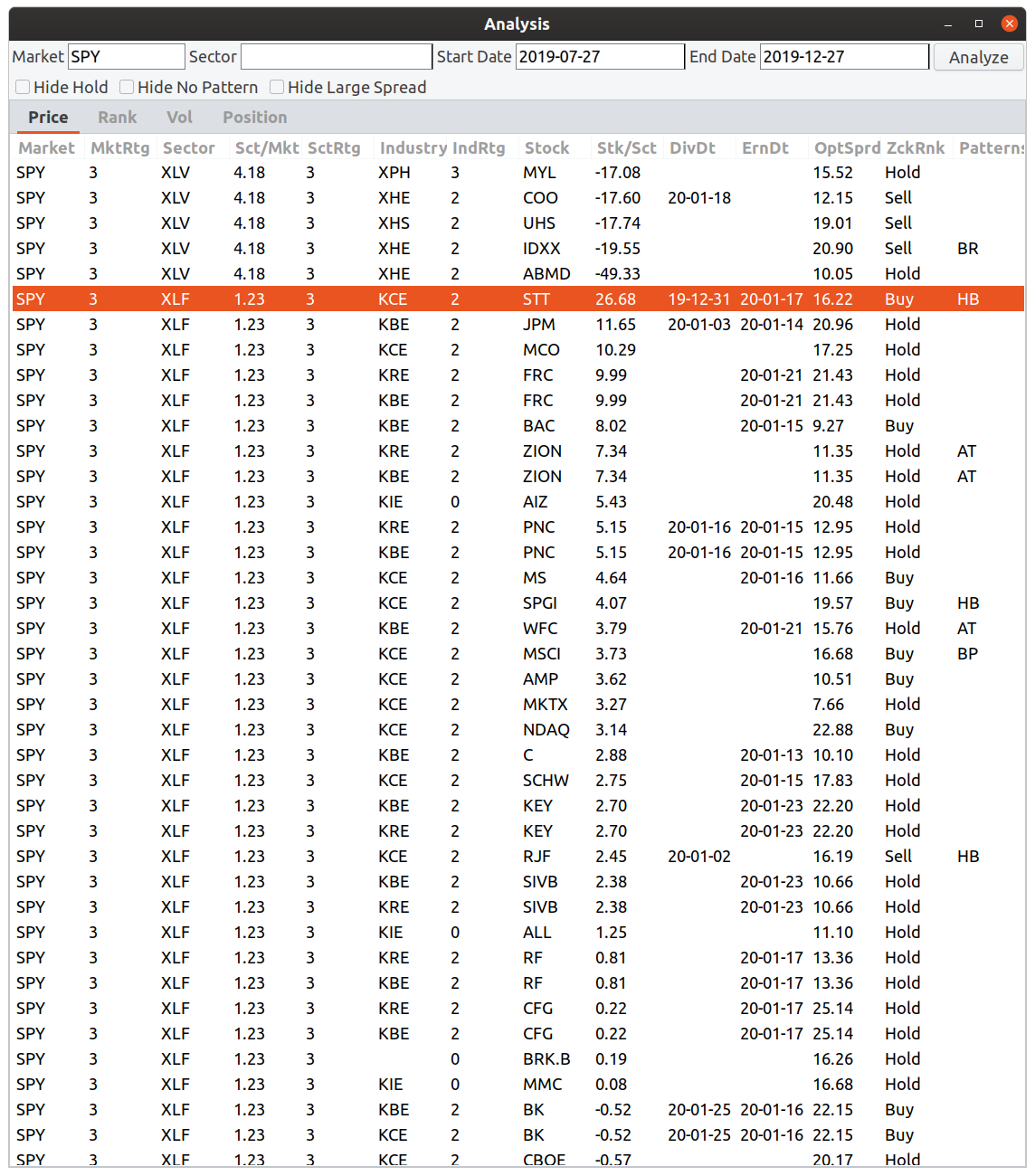The image size is (1035, 1176).
Task: Close the Analysis window
Action: coord(1010,24)
